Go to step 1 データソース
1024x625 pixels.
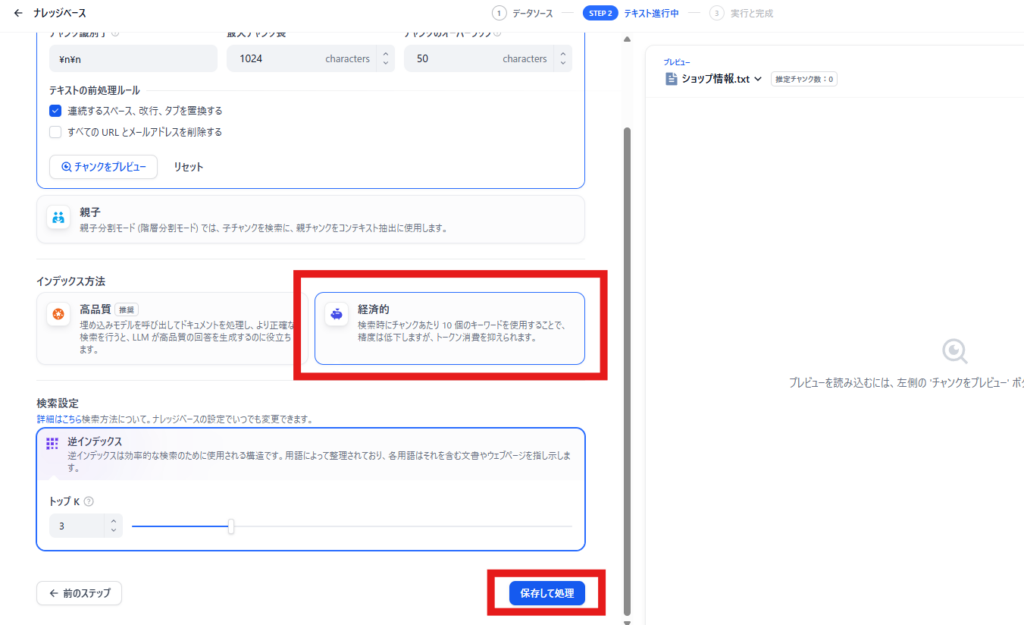coord(526,13)
